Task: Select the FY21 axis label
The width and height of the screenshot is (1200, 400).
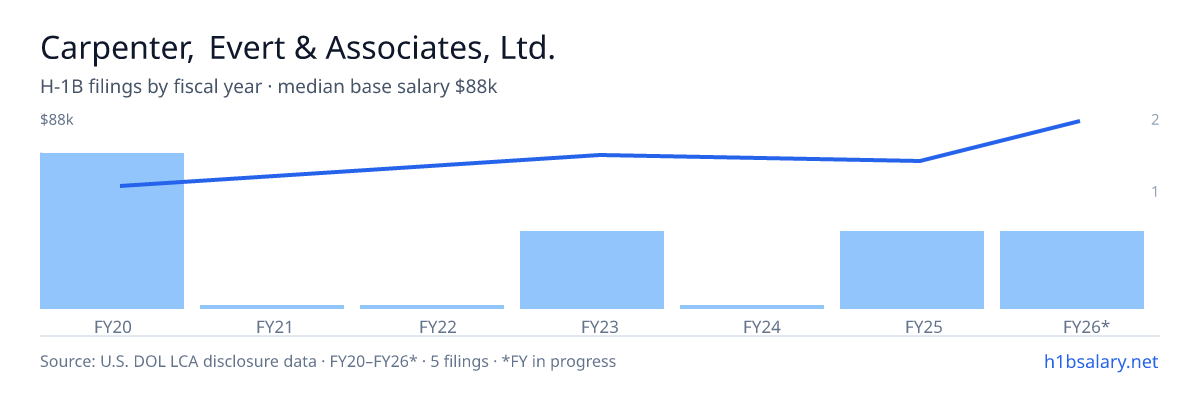Action: (272, 326)
